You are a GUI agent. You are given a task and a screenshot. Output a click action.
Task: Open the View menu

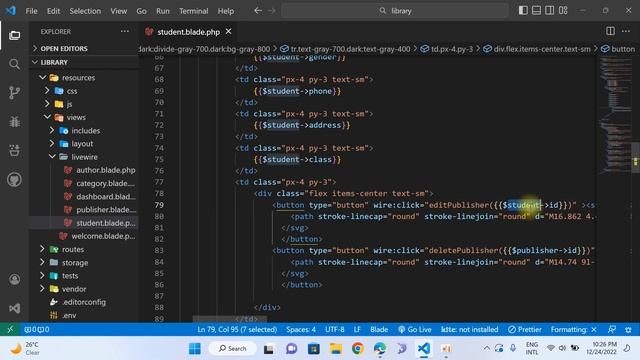click(x=118, y=11)
